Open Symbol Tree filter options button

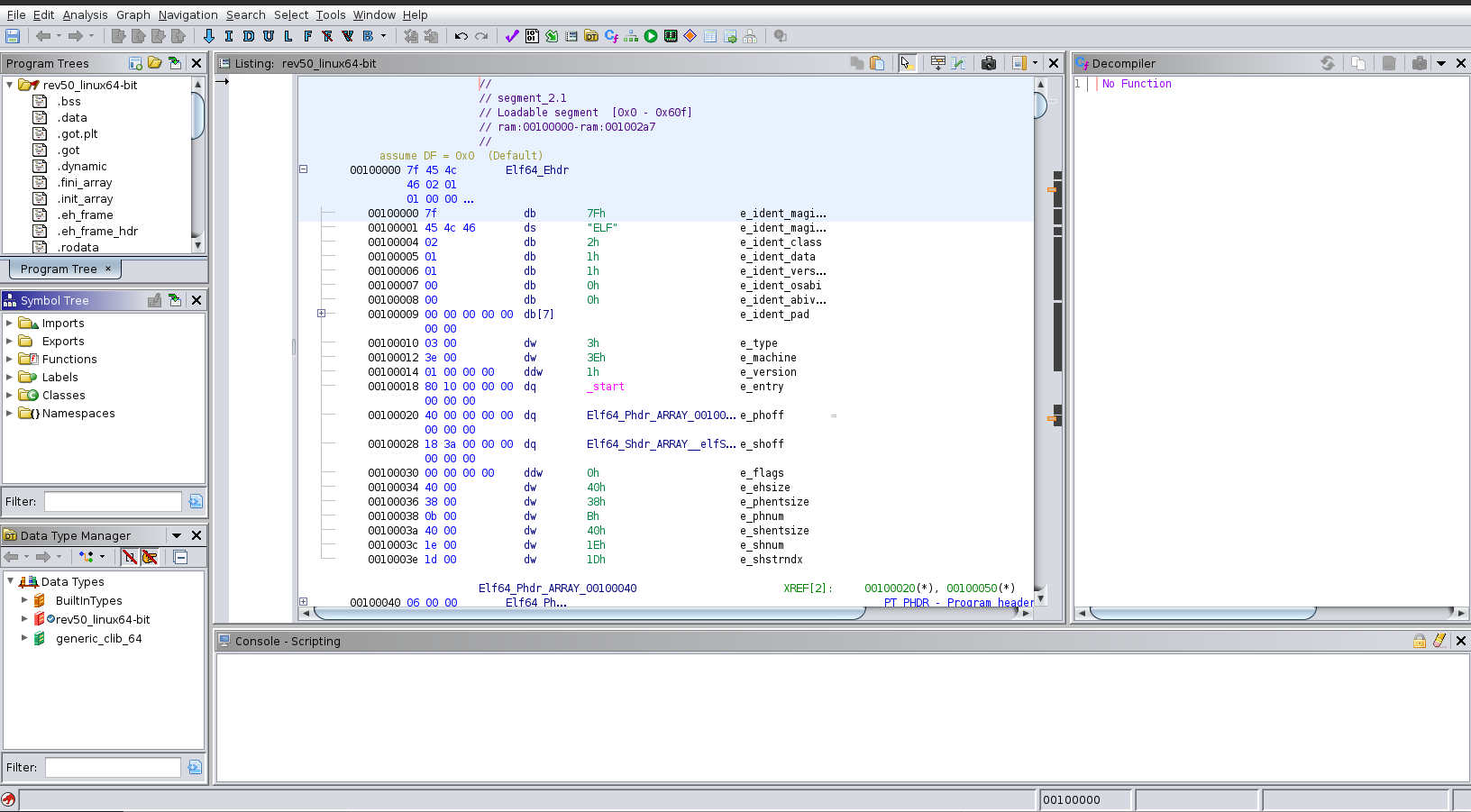196,501
